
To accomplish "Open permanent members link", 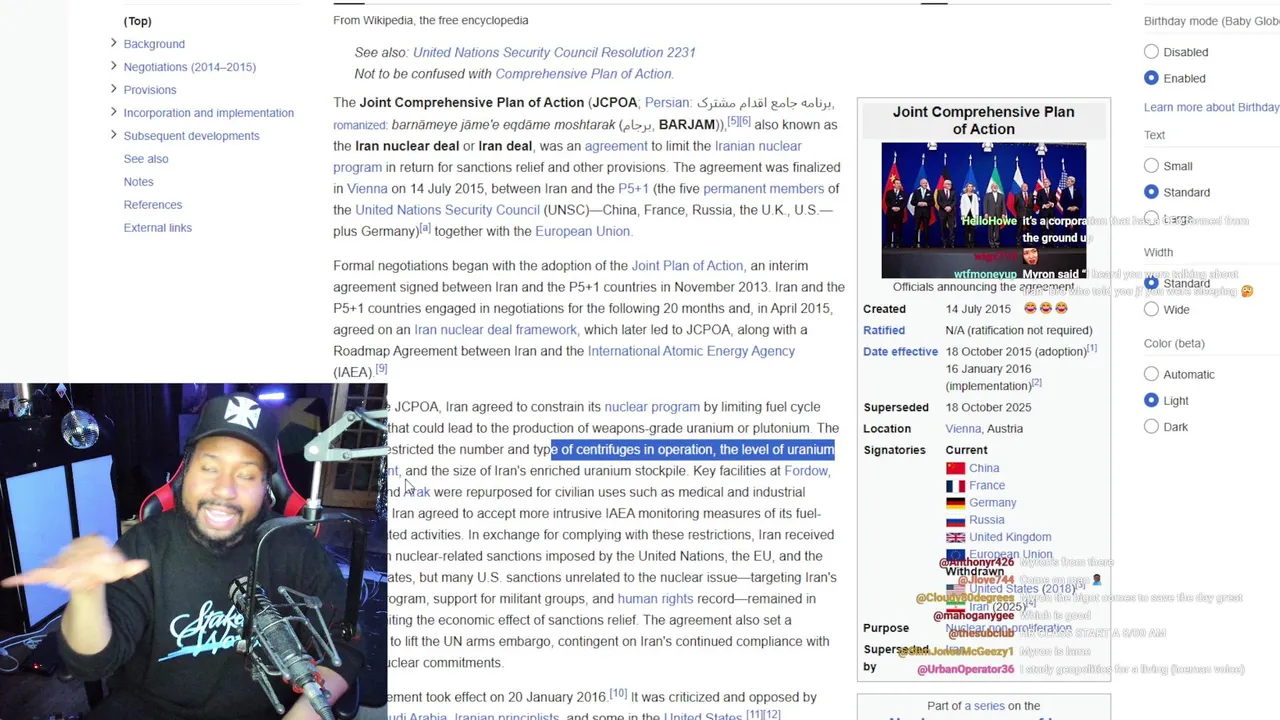I will (x=765, y=189).
